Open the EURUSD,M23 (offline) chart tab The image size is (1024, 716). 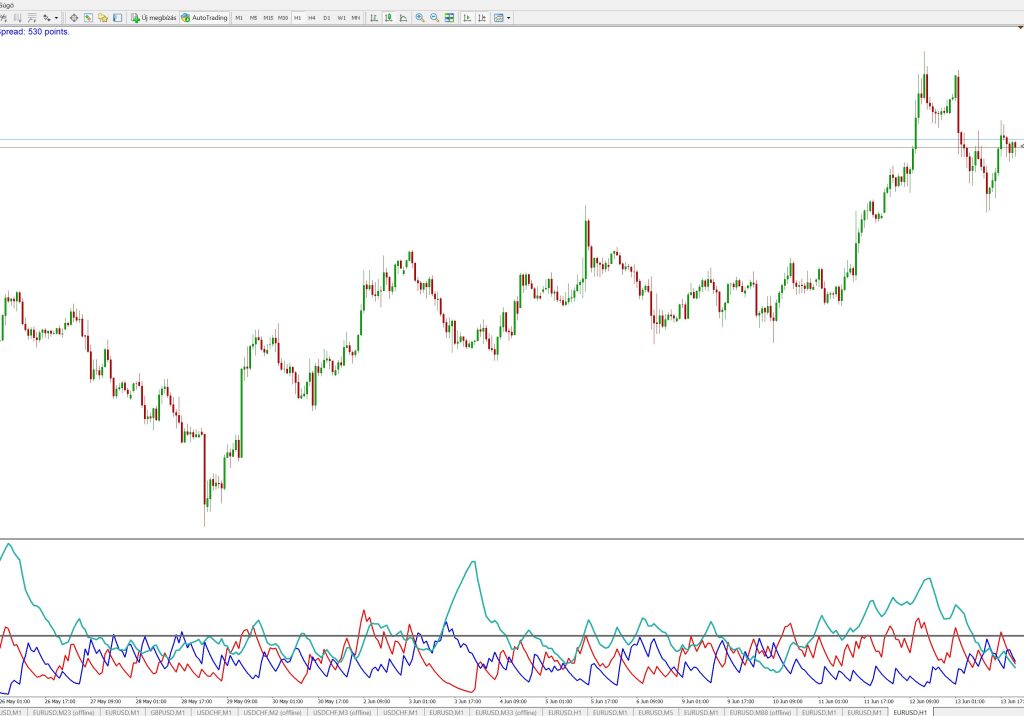(63, 712)
